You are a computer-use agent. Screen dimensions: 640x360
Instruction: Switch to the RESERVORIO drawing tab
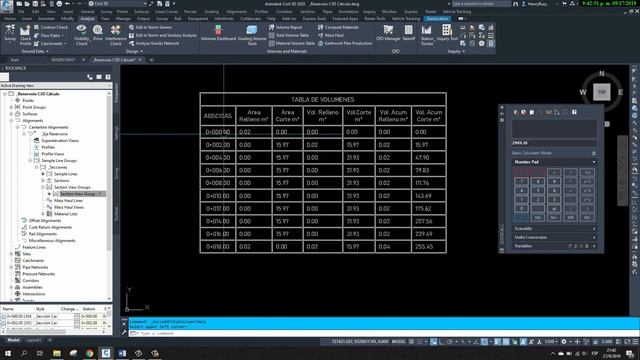pyautogui.click(x=63, y=60)
